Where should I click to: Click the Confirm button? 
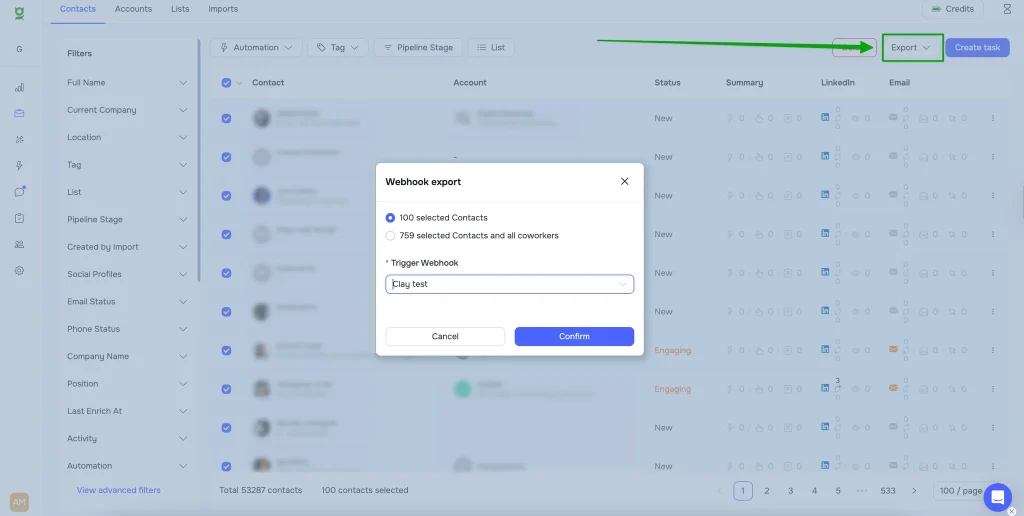(574, 337)
